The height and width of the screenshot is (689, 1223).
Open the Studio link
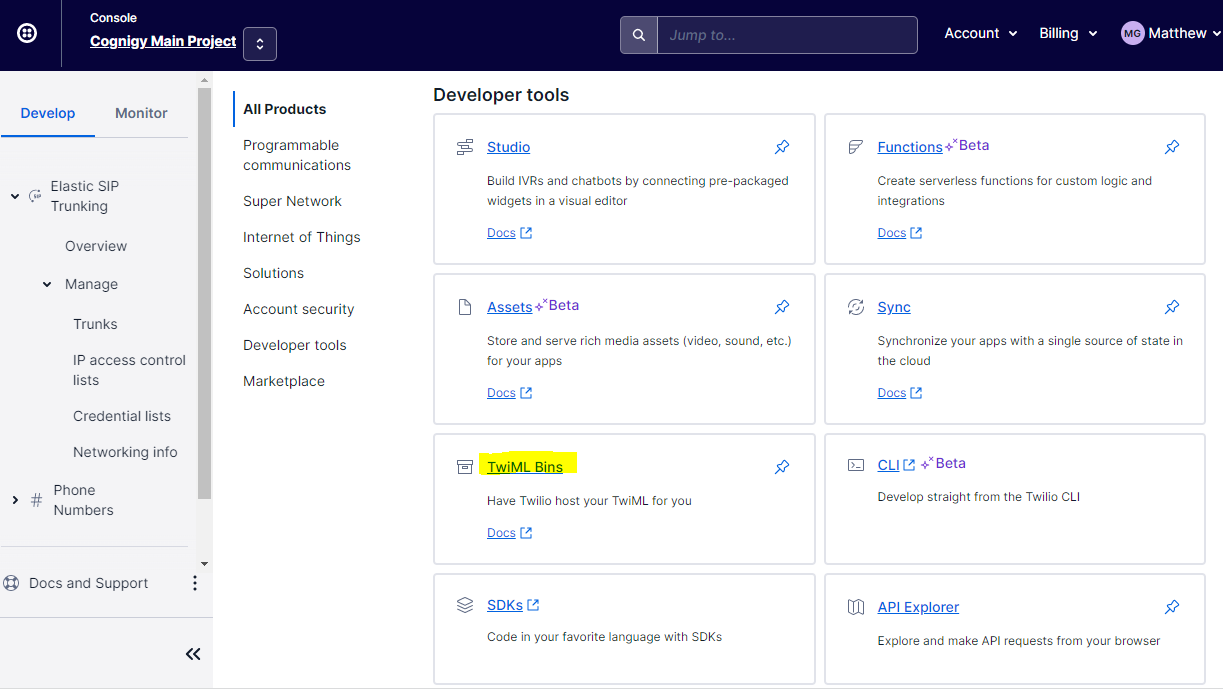tap(508, 147)
